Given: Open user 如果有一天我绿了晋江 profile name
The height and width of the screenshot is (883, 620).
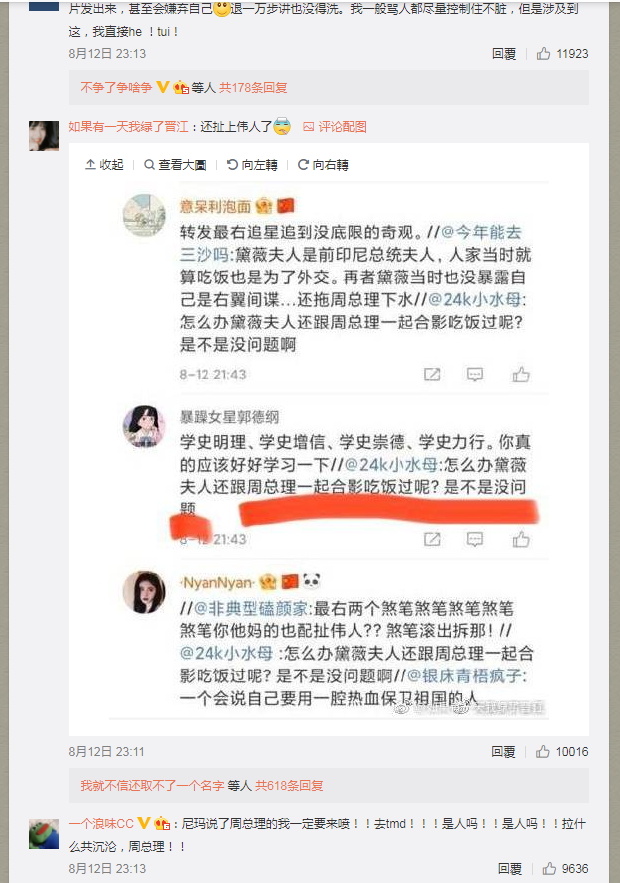Looking at the screenshot, I should [x=128, y=127].
